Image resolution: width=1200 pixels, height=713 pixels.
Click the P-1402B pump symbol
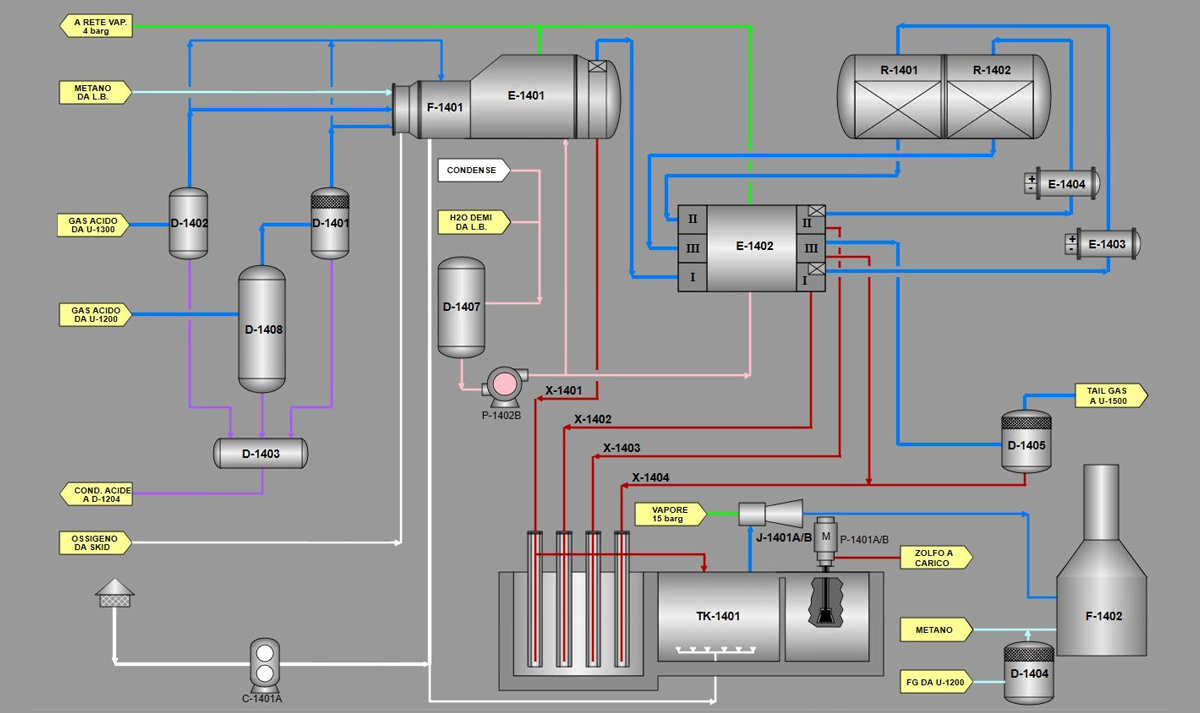point(502,384)
